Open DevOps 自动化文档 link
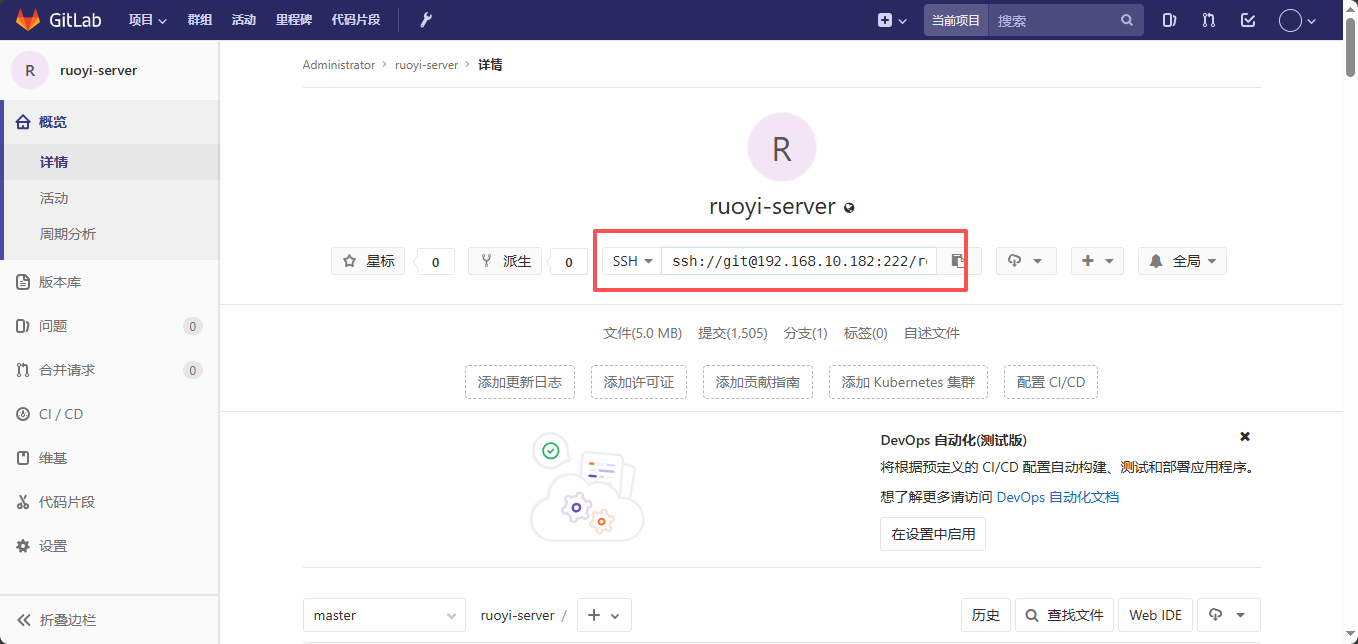The height and width of the screenshot is (644, 1358). (1058, 497)
